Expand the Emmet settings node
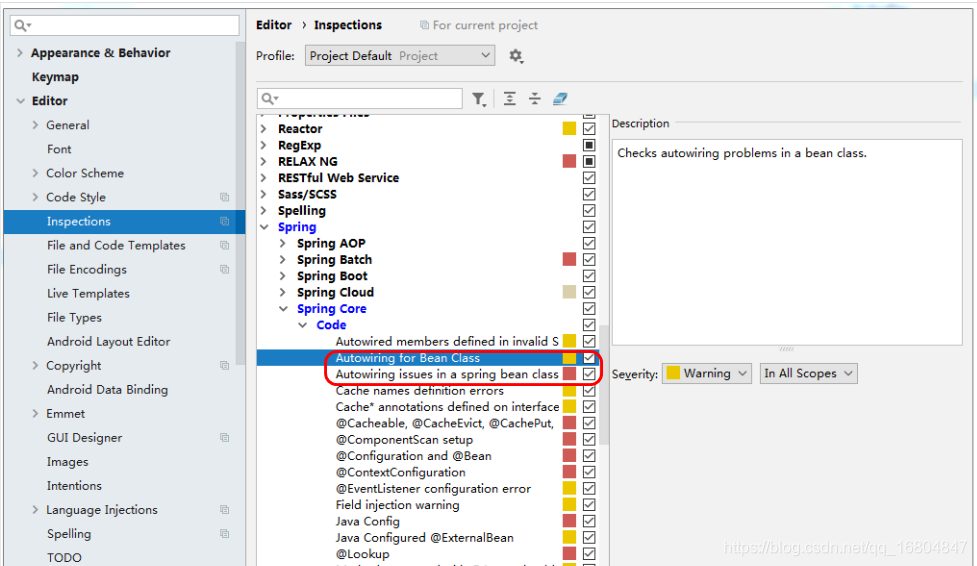Screen dimensions: 977x566 [35, 413]
